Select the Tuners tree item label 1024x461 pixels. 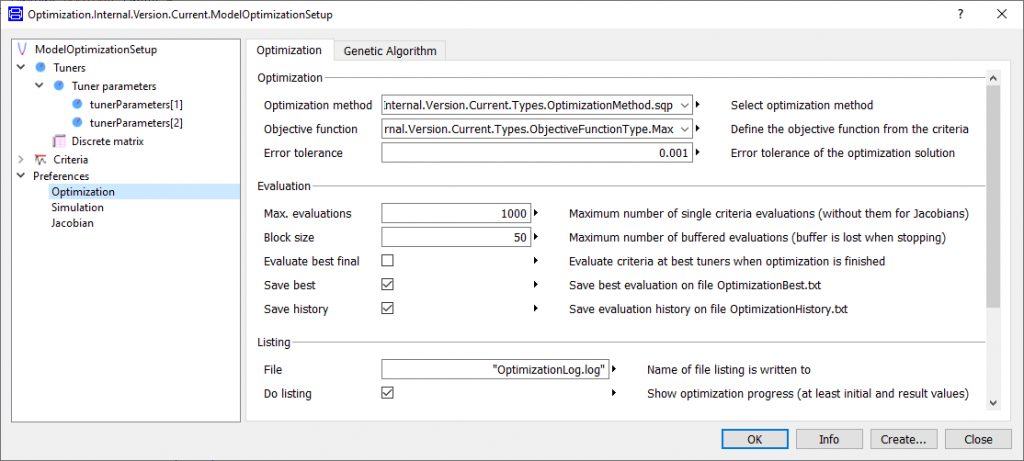(69, 67)
